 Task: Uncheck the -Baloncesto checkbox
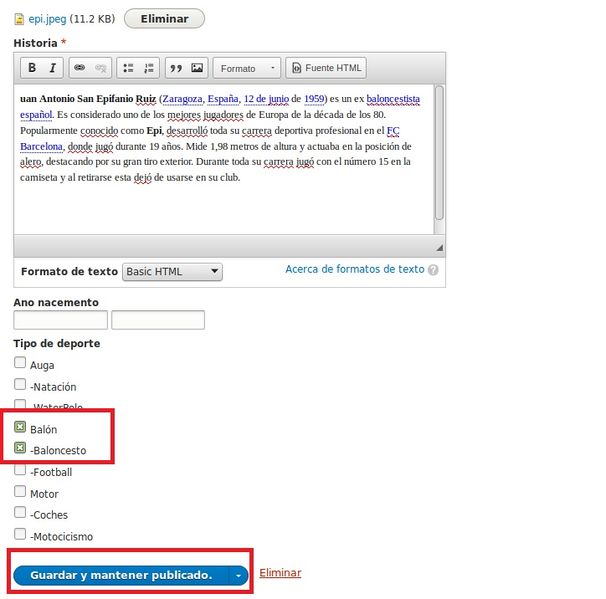coord(20,448)
